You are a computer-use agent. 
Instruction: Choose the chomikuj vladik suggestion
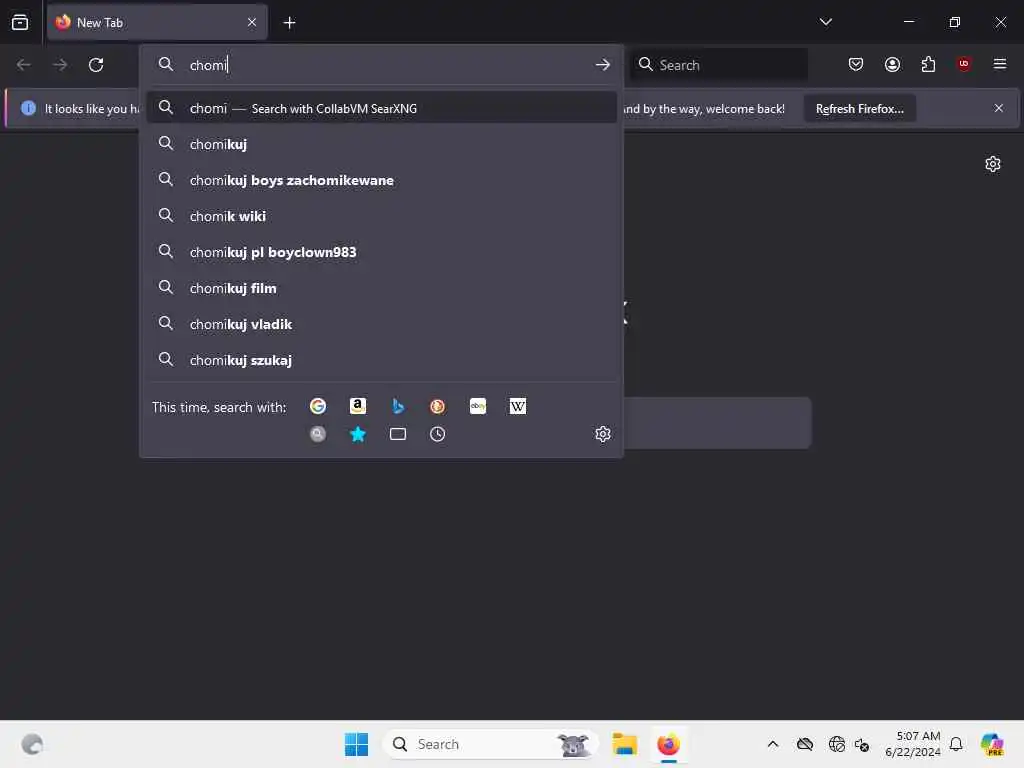tap(381, 323)
